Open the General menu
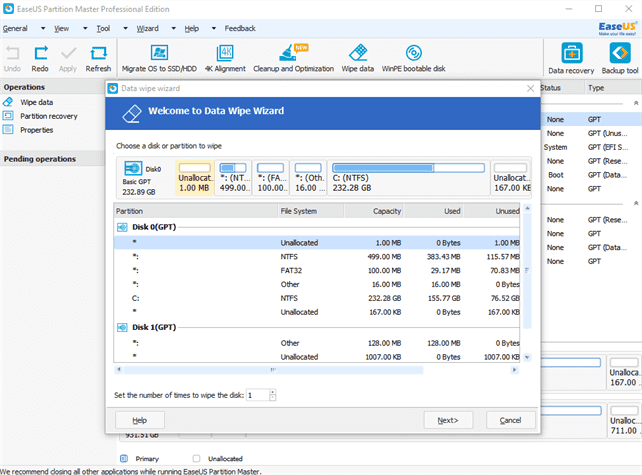Viewport: 642px width, 475px height. [15, 29]
